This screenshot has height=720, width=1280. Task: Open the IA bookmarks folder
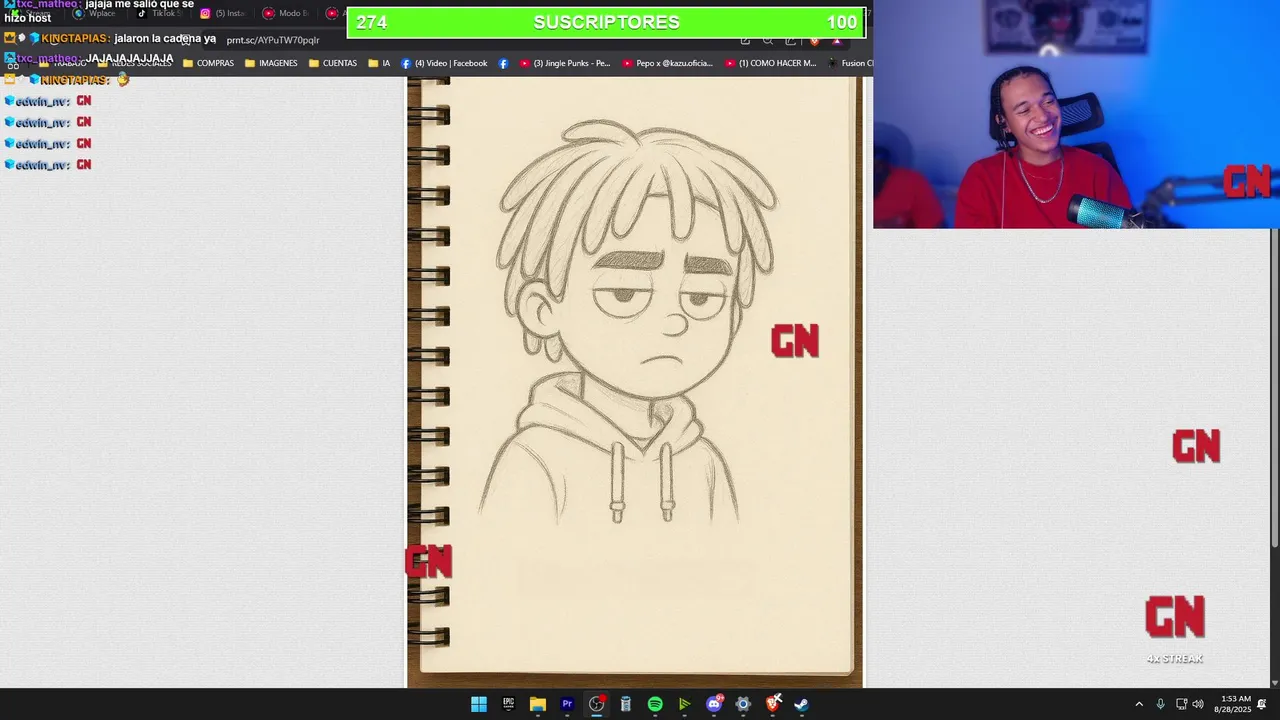379,63
